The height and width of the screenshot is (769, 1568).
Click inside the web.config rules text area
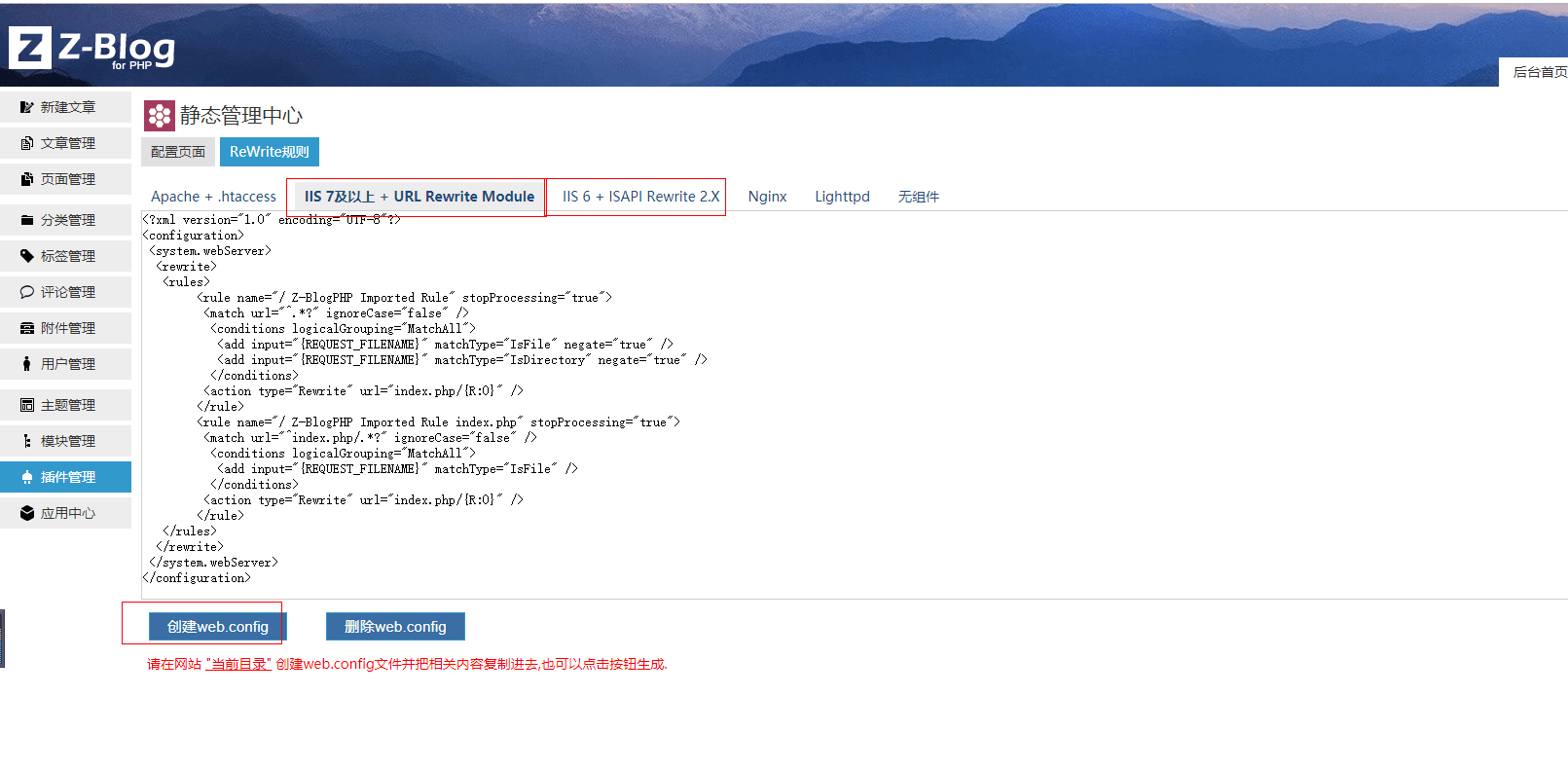[855, 405]
